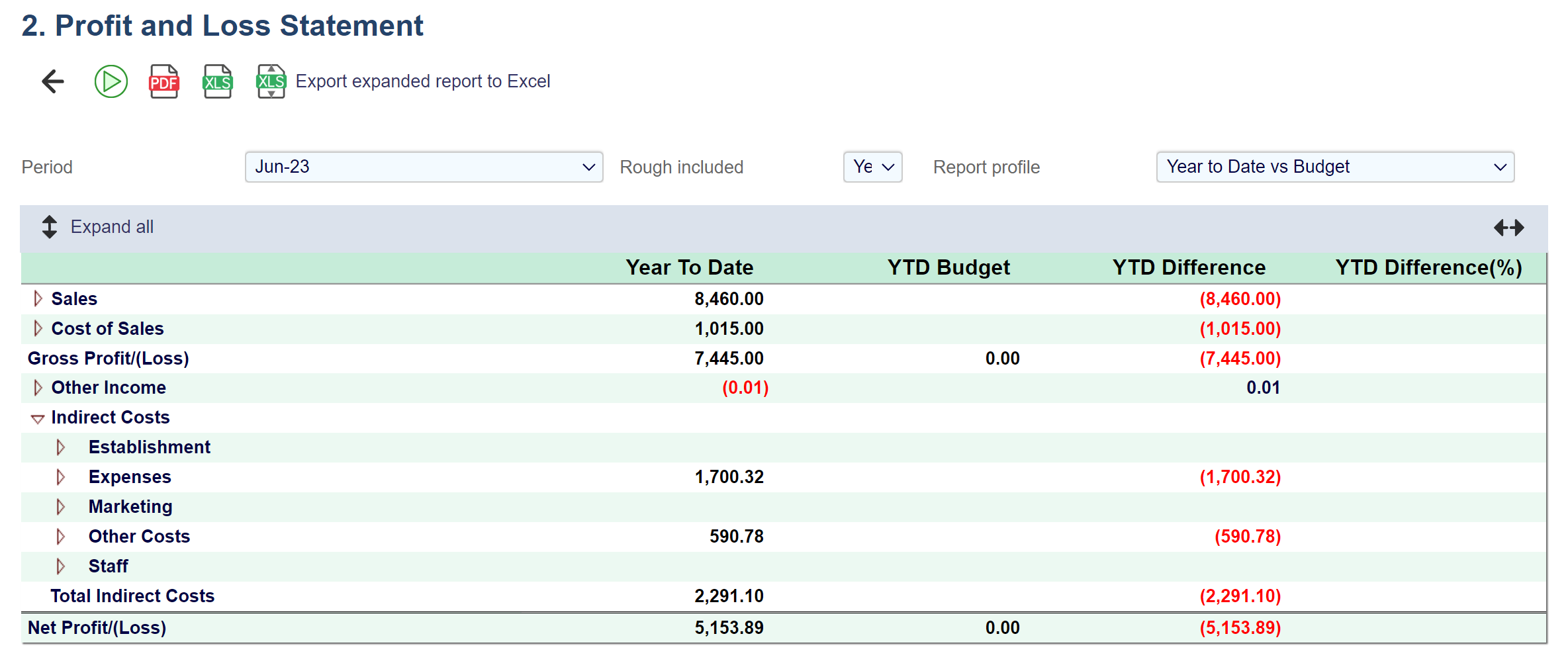Open the Period dropdown showing Jun-23

pyautogui.click(x=424, y=167)
